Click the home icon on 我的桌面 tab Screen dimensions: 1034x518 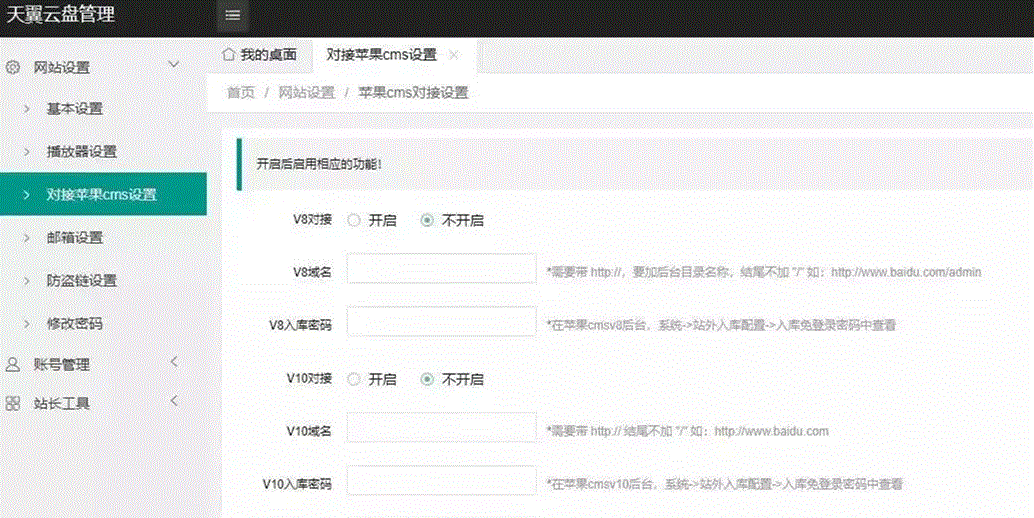pyautogui.click(x=229, y=54)
